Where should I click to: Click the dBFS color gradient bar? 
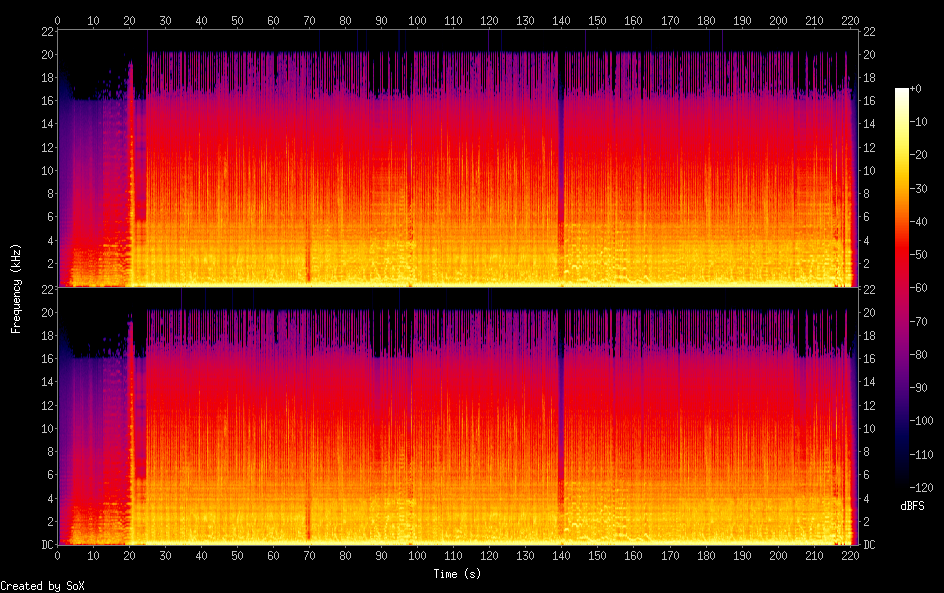(901, 288)
